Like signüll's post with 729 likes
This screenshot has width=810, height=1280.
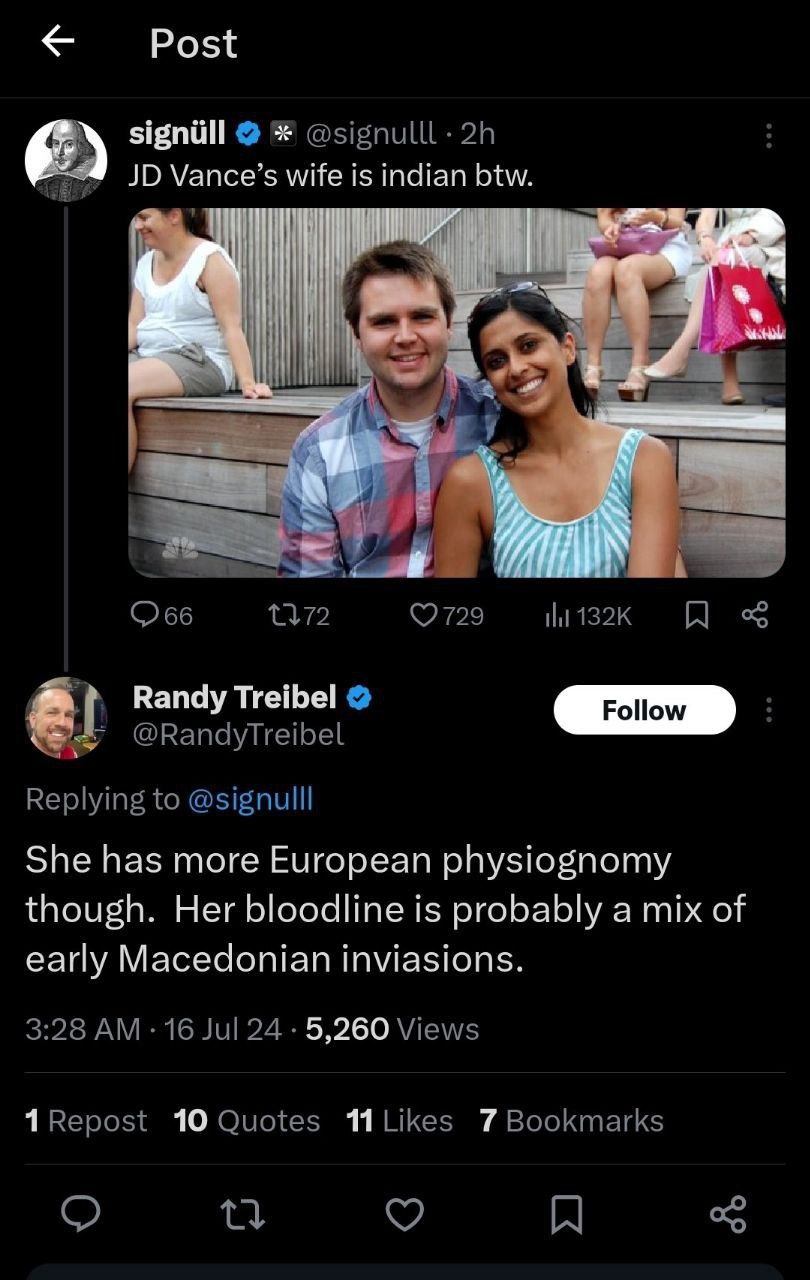(446, 616)
